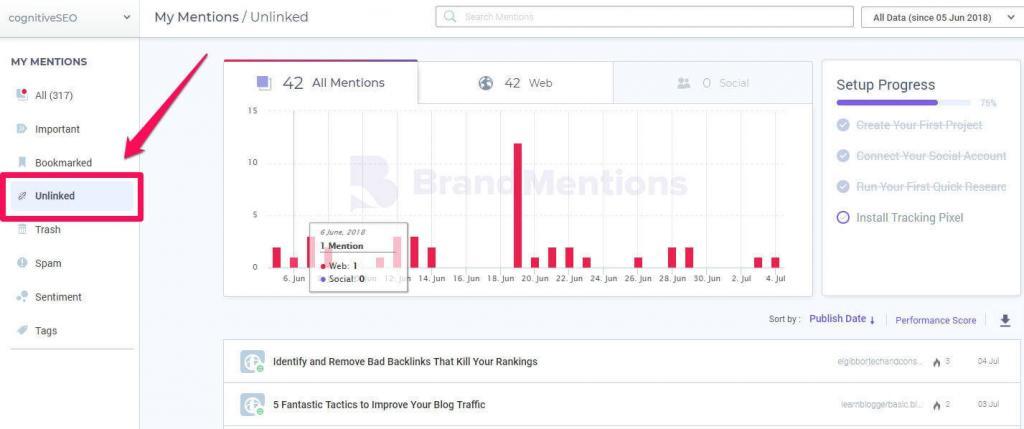Screen dimensions: 1024x429
Task: Click source domain on Bad Backlinks row
Action: coord(880,362)
